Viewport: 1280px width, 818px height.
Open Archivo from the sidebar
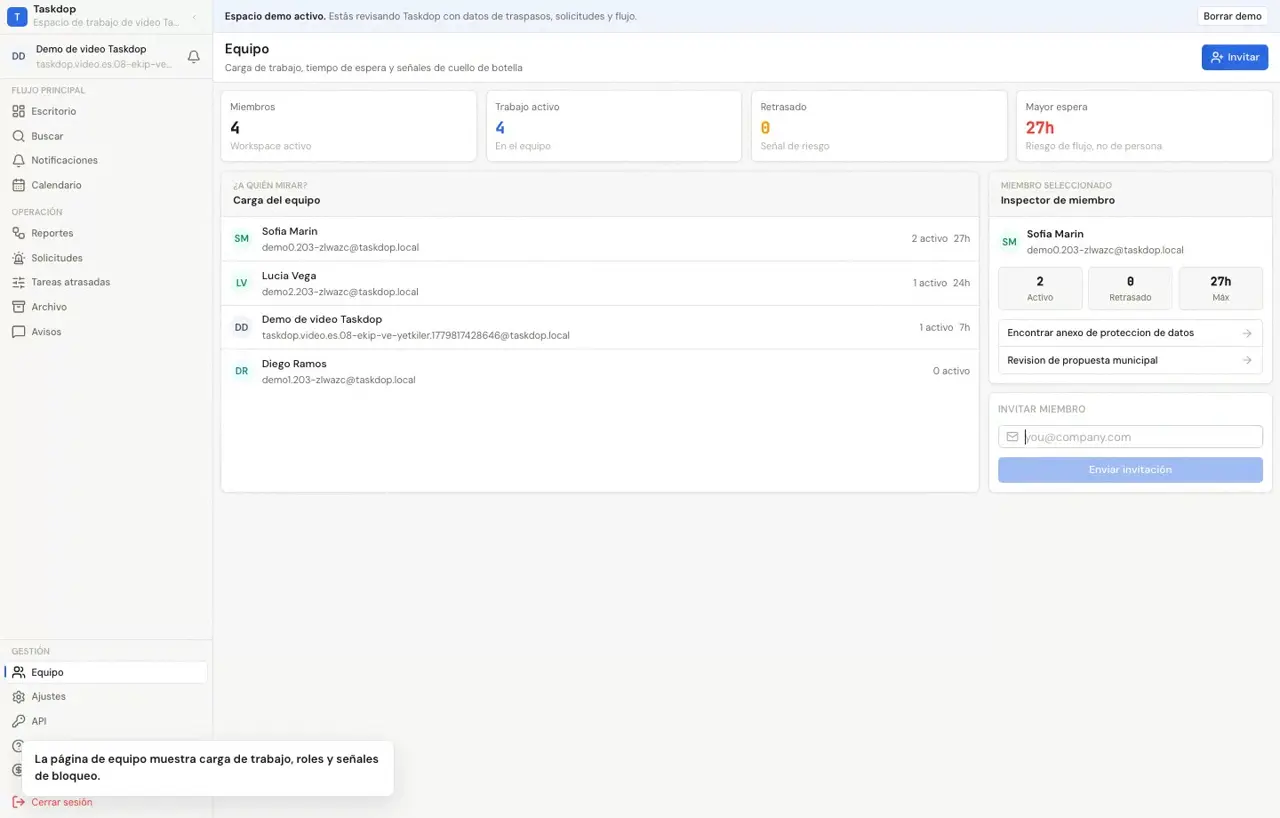click(x=106, y=307)
